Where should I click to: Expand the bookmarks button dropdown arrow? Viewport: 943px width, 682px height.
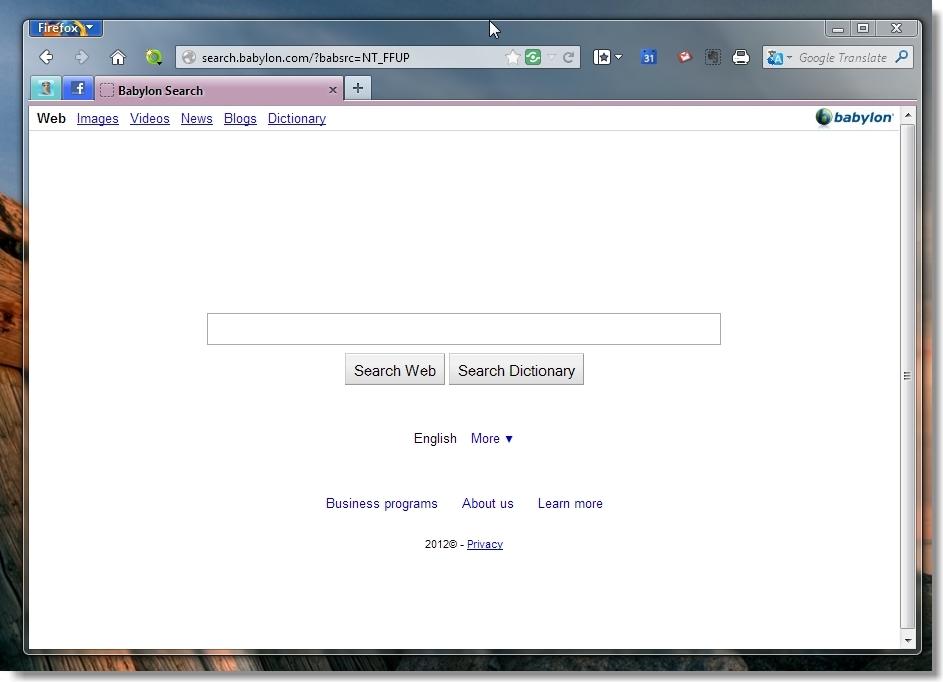point(618,57)
